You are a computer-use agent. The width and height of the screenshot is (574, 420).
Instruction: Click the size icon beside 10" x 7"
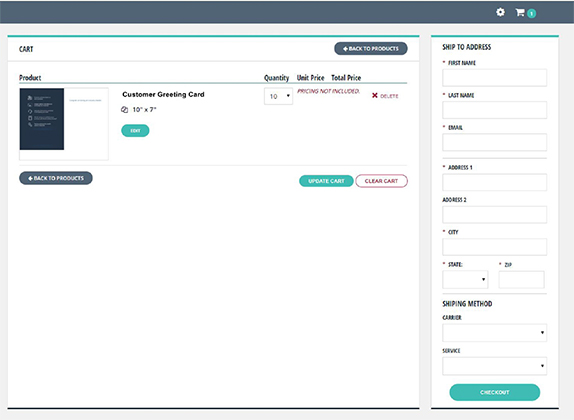pyautogui.click(x=124, y=109)
